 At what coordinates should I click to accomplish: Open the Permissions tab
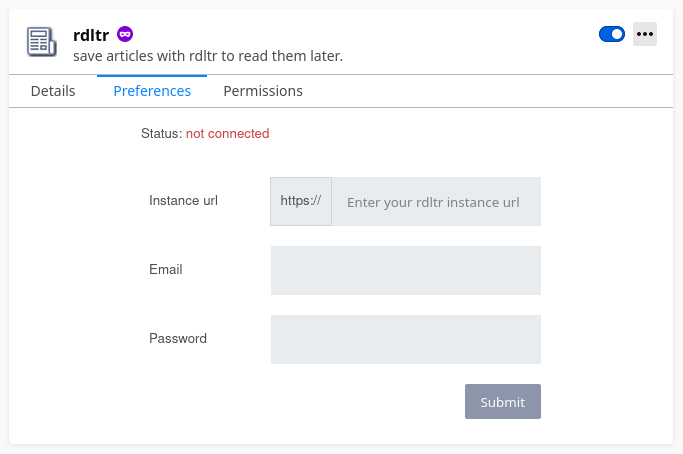tap(263, 91)
